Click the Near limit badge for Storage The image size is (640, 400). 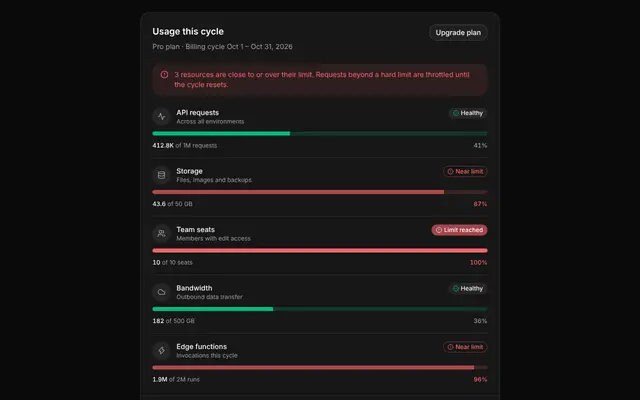465,171
